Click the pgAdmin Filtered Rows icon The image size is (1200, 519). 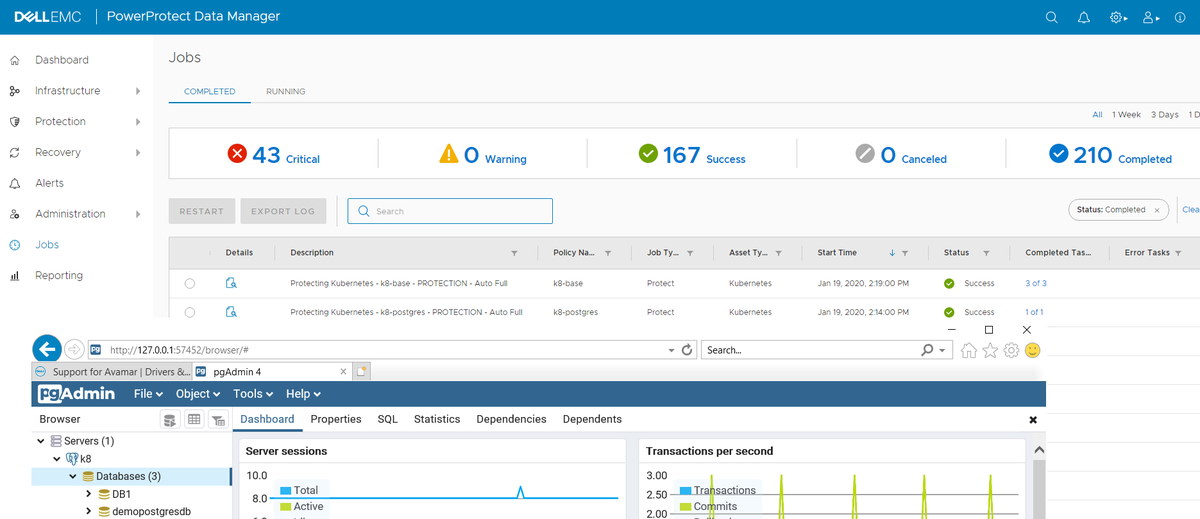pyautogui.click(x=218, y=420)
